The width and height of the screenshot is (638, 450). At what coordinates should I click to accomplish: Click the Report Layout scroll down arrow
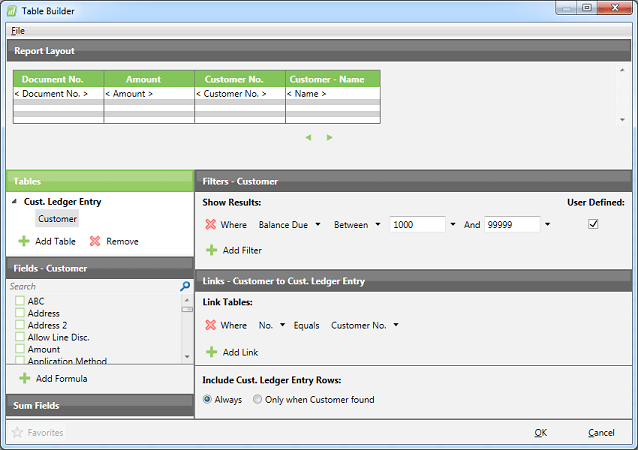(622, 120)
